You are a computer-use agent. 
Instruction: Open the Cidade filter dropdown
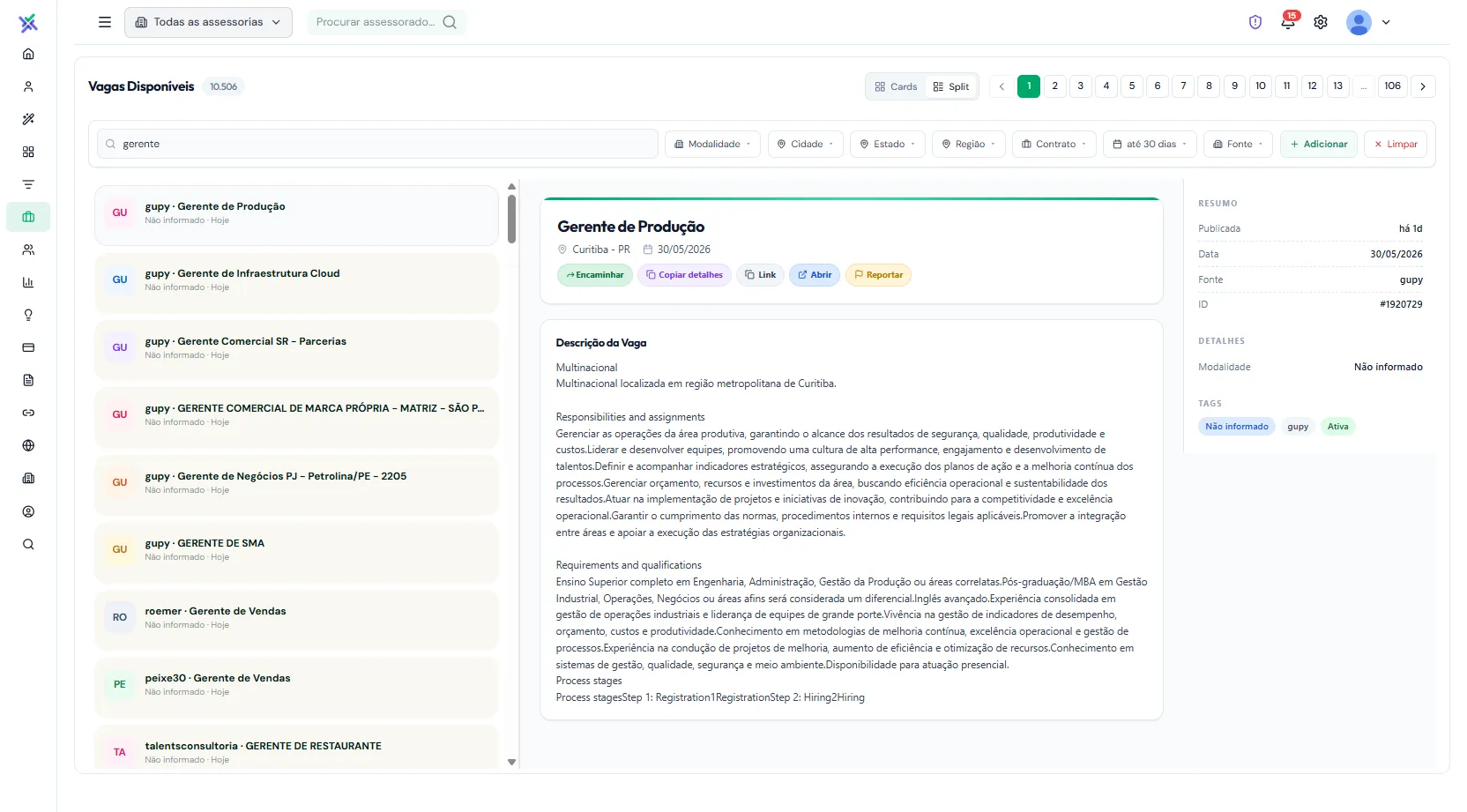click(x=805, y=144)
